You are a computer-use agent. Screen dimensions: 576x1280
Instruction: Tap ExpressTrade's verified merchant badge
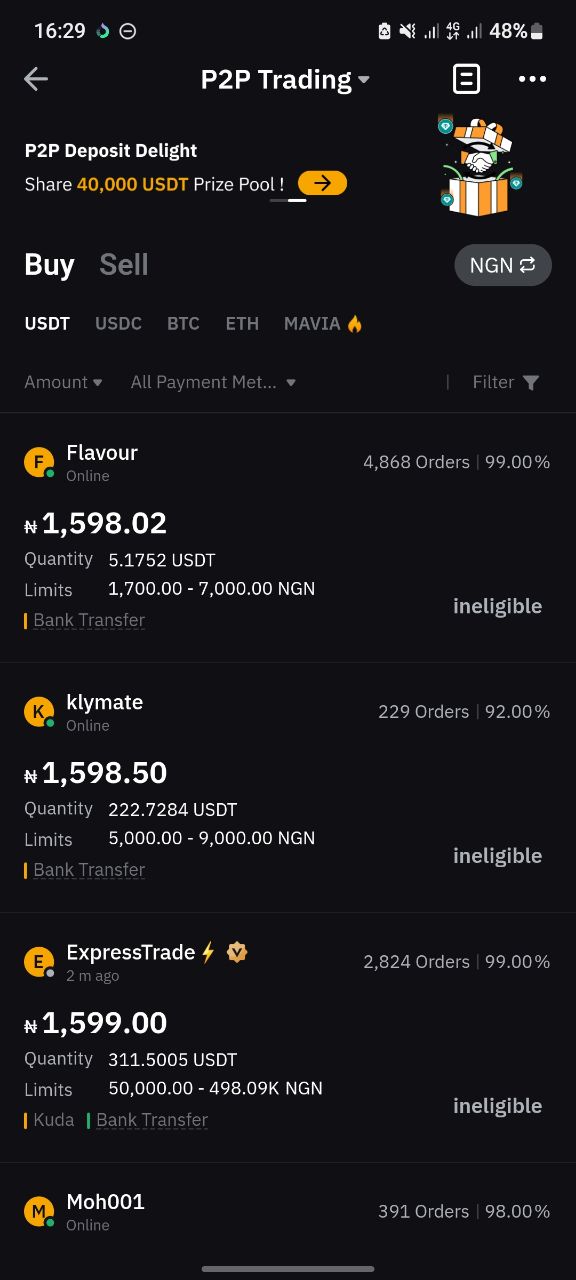[x=237, y=952]
